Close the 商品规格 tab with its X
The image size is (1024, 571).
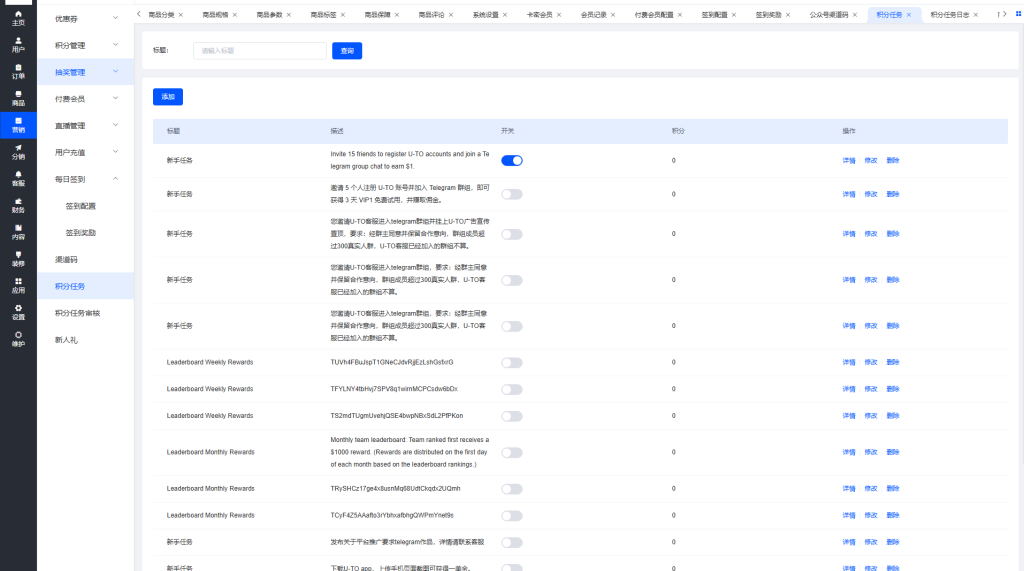235,15
